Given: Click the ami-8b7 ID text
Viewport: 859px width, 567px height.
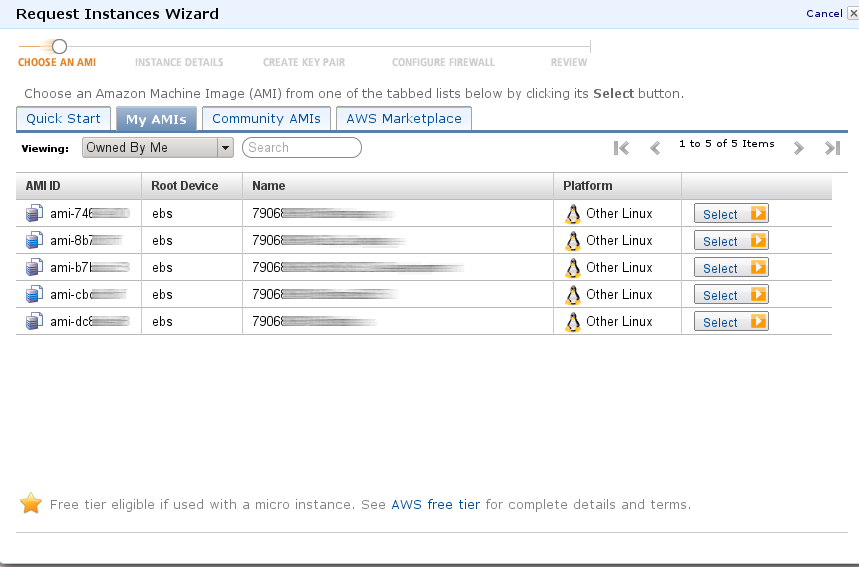Looking at the screenshot, I should coord(87,240).
